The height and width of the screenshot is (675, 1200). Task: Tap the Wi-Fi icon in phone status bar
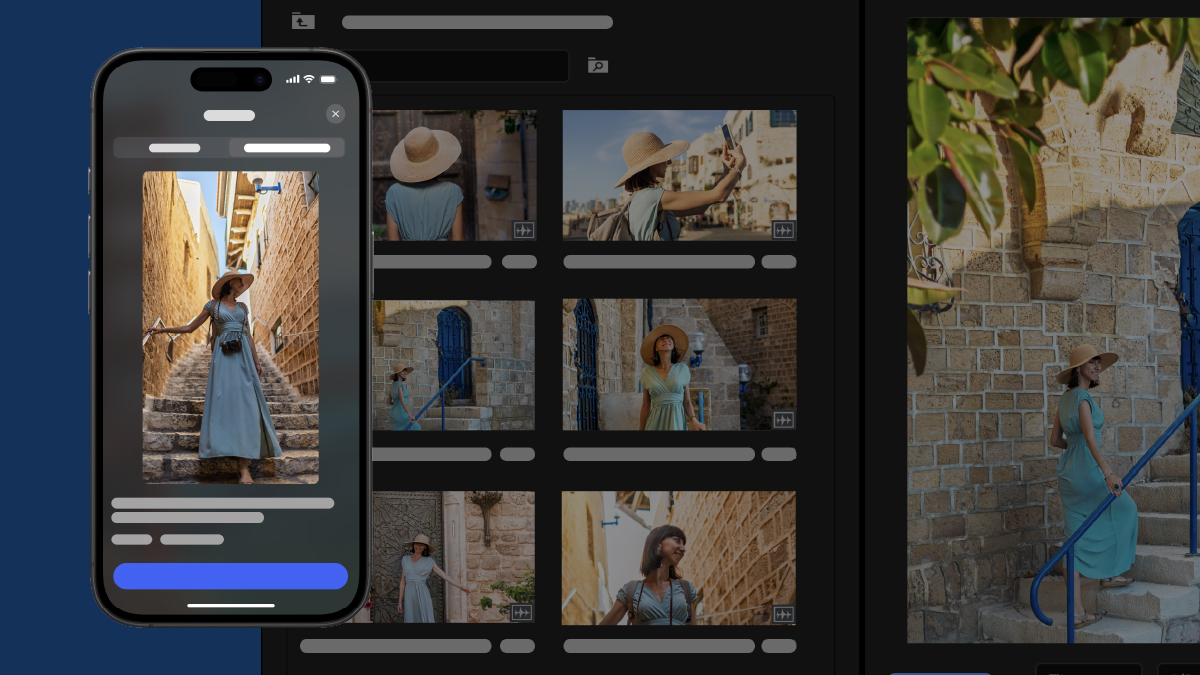pos(309,79)
